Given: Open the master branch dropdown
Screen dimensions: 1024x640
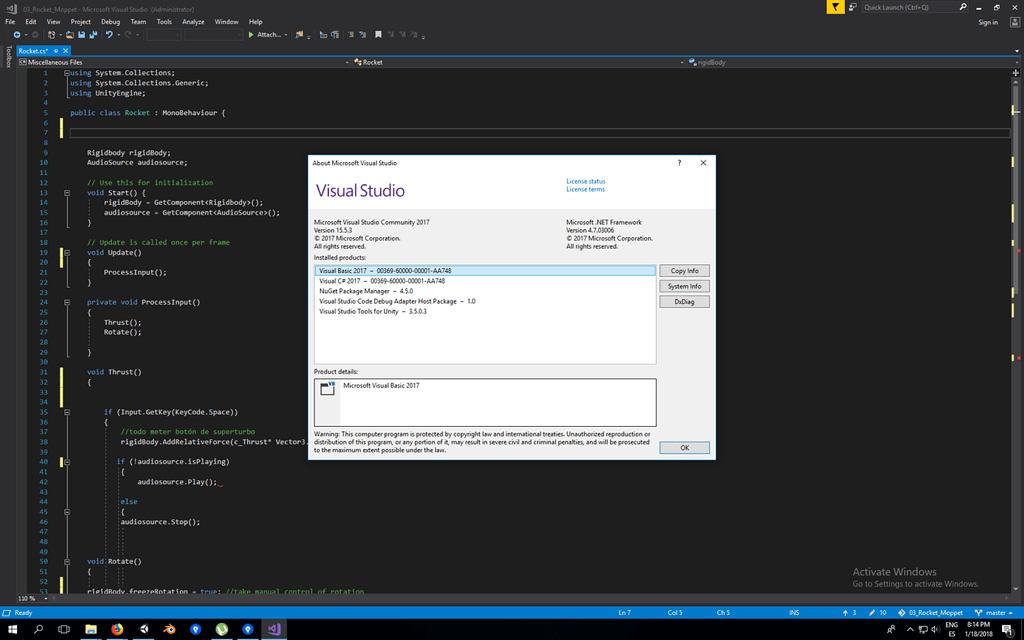Looking at the screenshot, I should 996,612.
